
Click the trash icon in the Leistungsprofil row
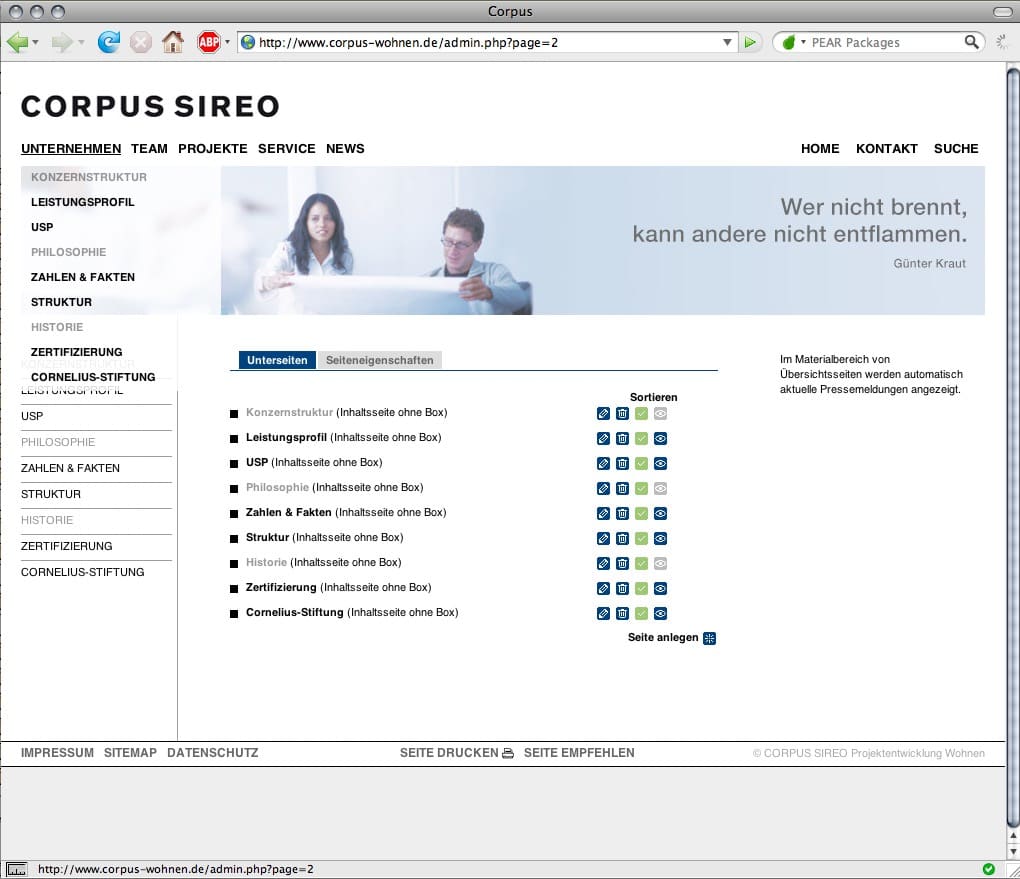click(623, 439)
